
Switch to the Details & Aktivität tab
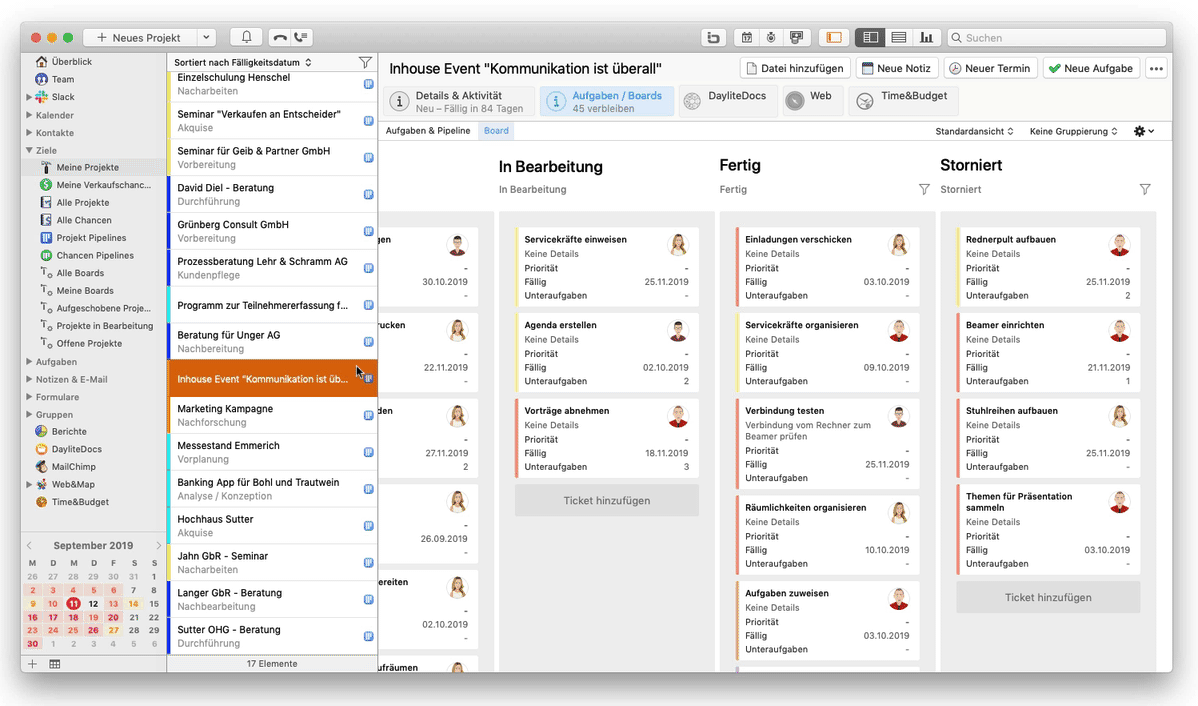(x=458, y=101)
